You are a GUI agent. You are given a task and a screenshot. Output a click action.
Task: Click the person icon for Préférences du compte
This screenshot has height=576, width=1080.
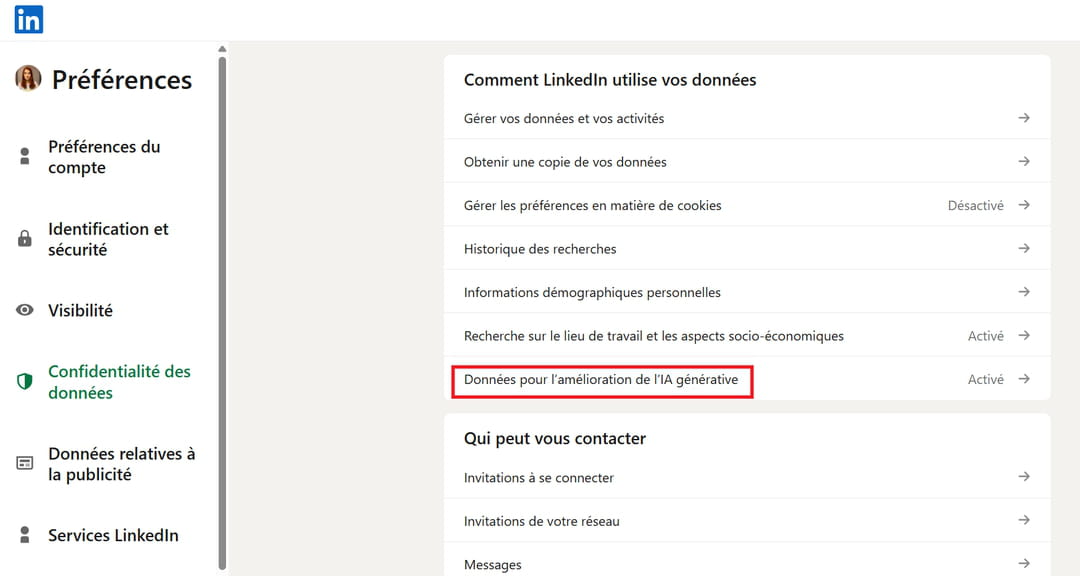tap(25, 157)
